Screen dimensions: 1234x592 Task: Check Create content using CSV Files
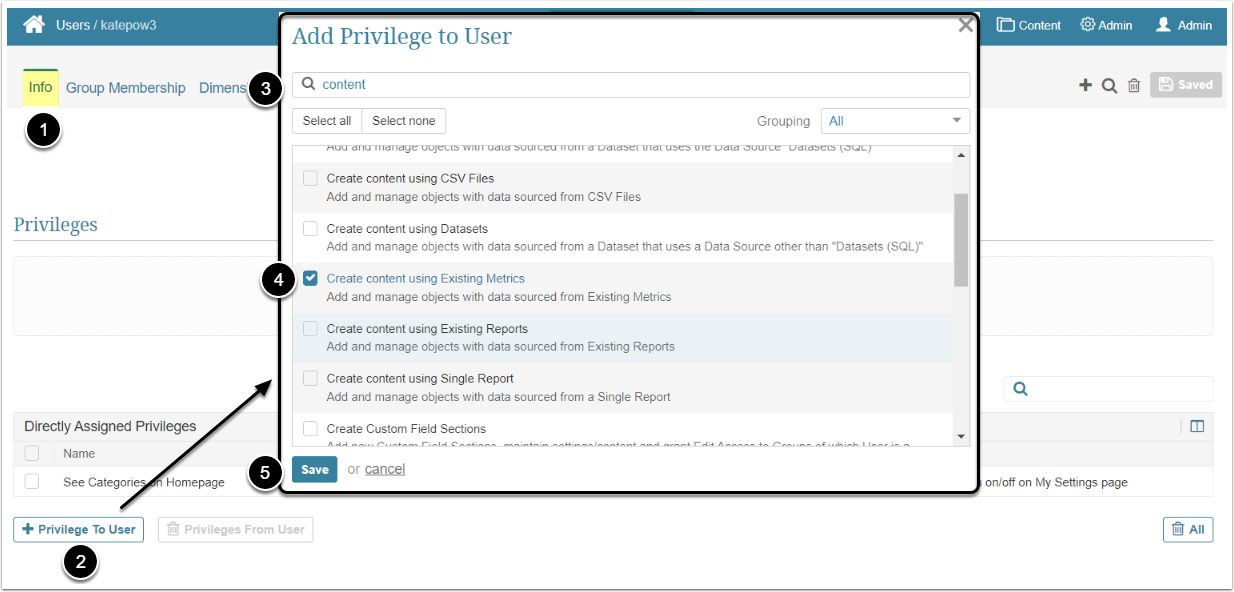point(310,178)
